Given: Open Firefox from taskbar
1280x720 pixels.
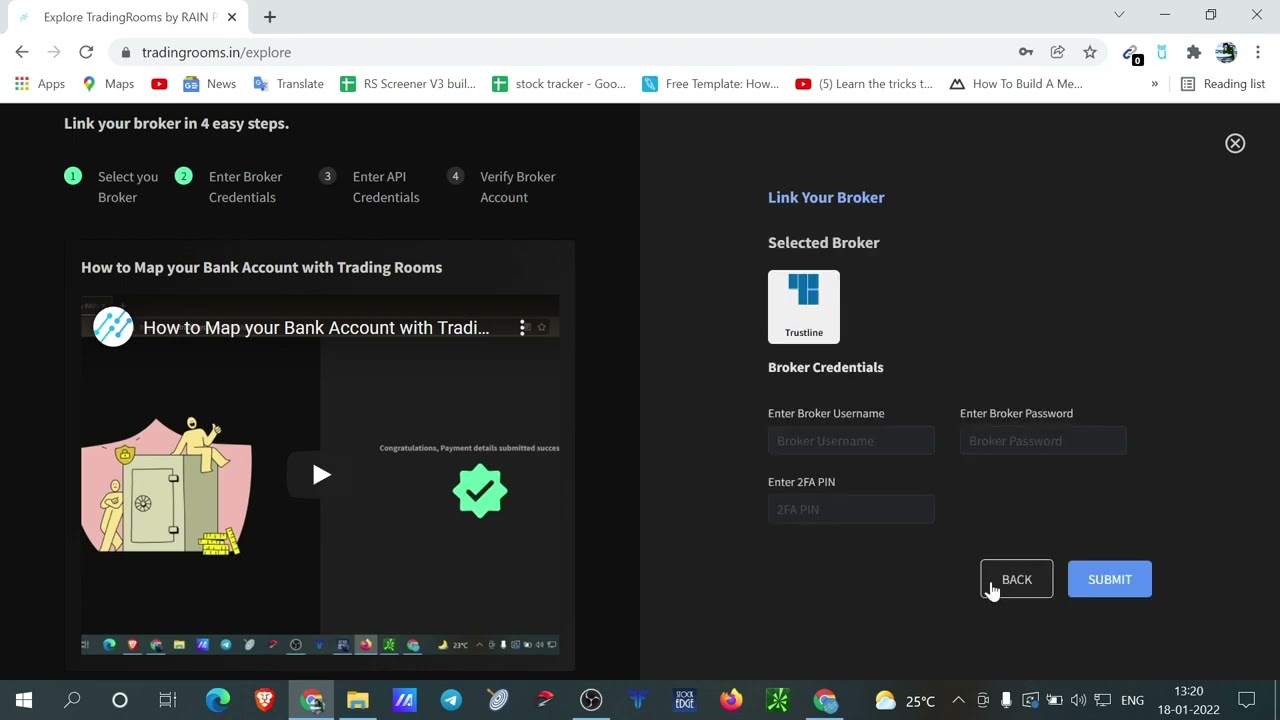Looking at the screenshot, I should (x=731, y=700).
